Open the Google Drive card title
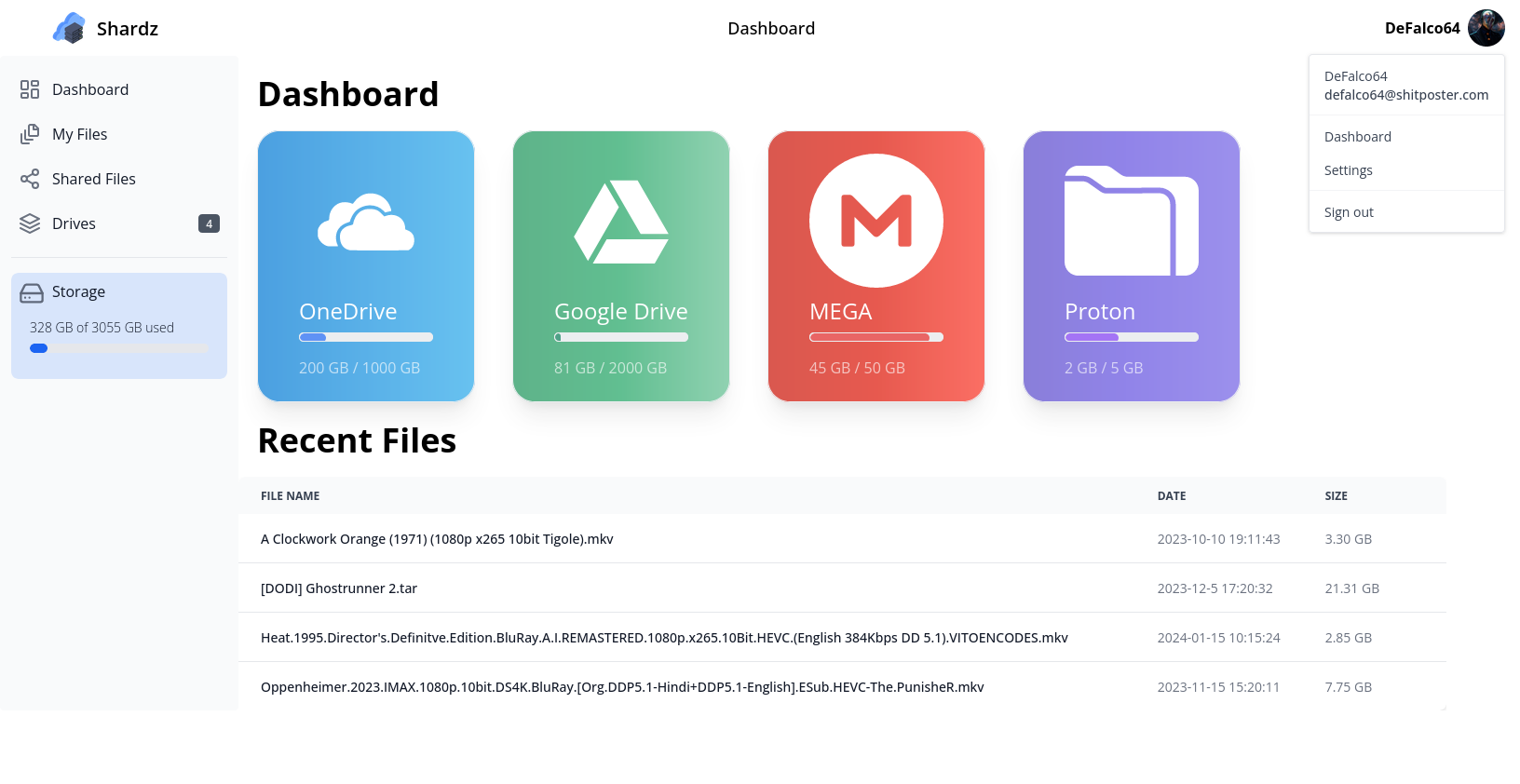Viewport: 1520px width, 784px height. pyautogui.click(x=621, y=311)
